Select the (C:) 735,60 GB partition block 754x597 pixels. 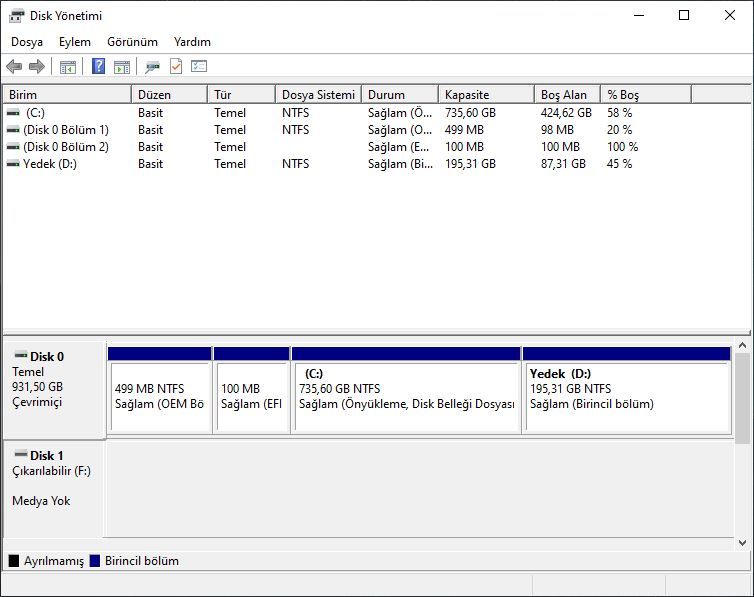pyautogui.click(x=406, y=390)
